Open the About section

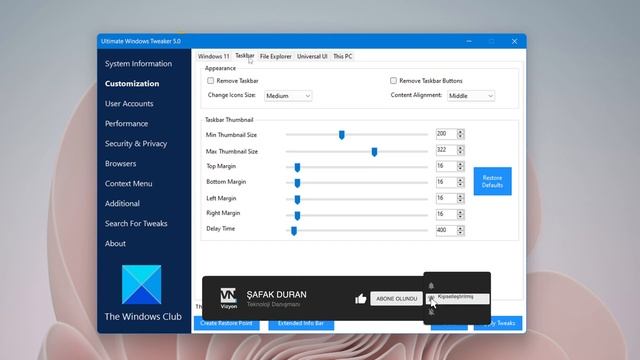tap(115, 244)
